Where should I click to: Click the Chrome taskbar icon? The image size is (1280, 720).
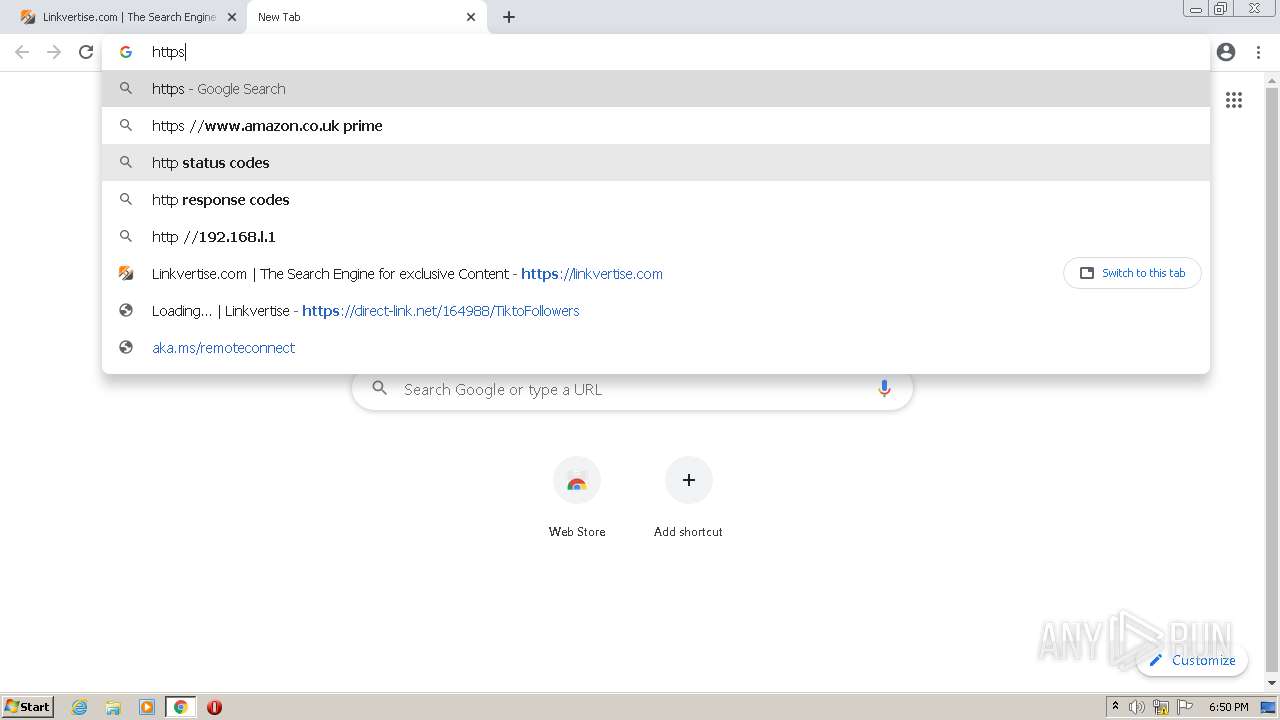[181, 707]
